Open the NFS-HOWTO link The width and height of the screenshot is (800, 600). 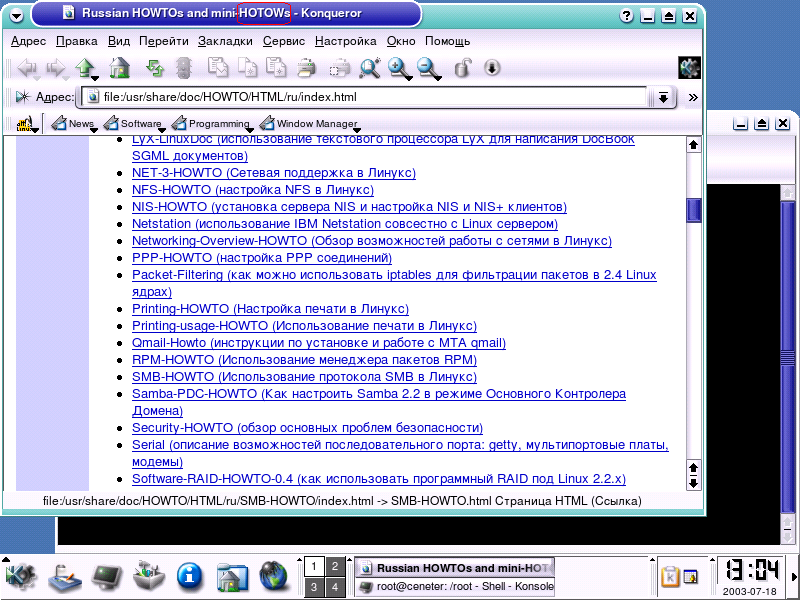pyautogui.click(x=253, y=190)
